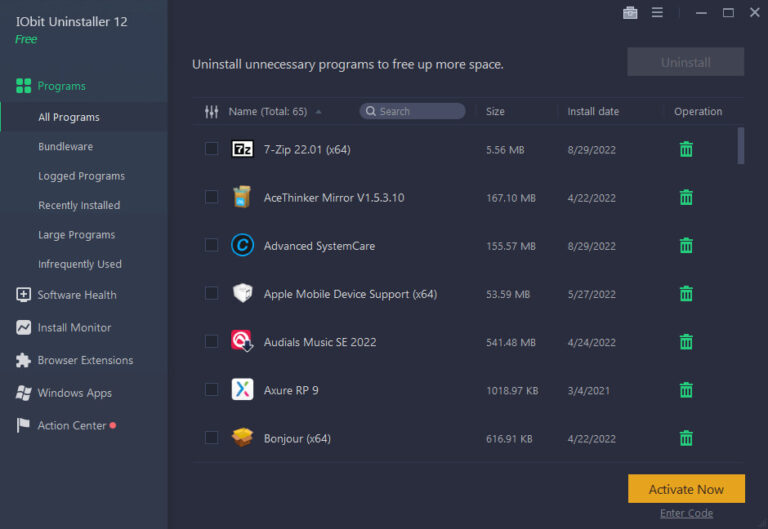Click the Advanced SystemCare program icon
This screenshot has width=768, height=529.
tap(242, 245)
